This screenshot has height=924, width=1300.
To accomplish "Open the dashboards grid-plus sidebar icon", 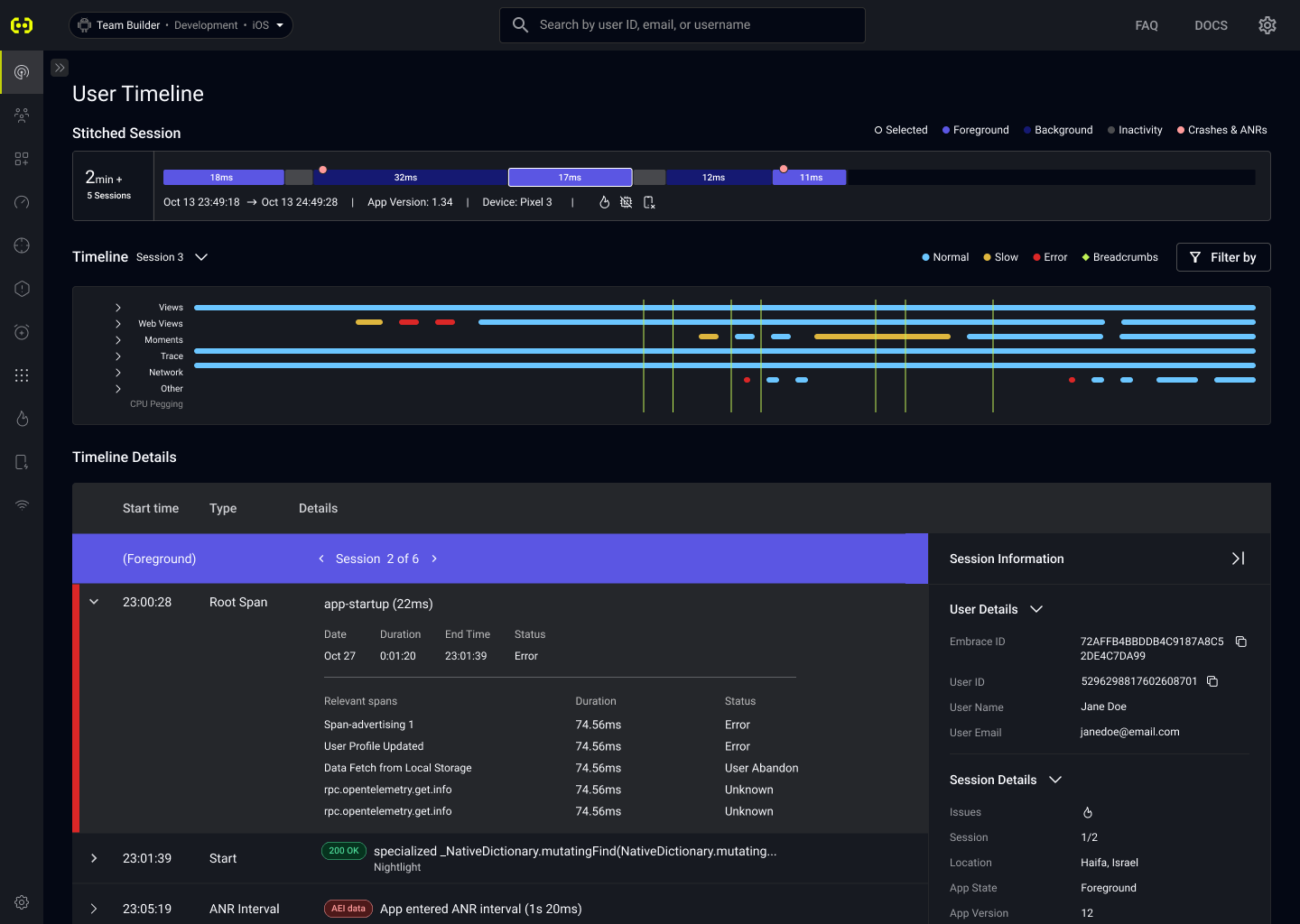I will pos(22,159).
